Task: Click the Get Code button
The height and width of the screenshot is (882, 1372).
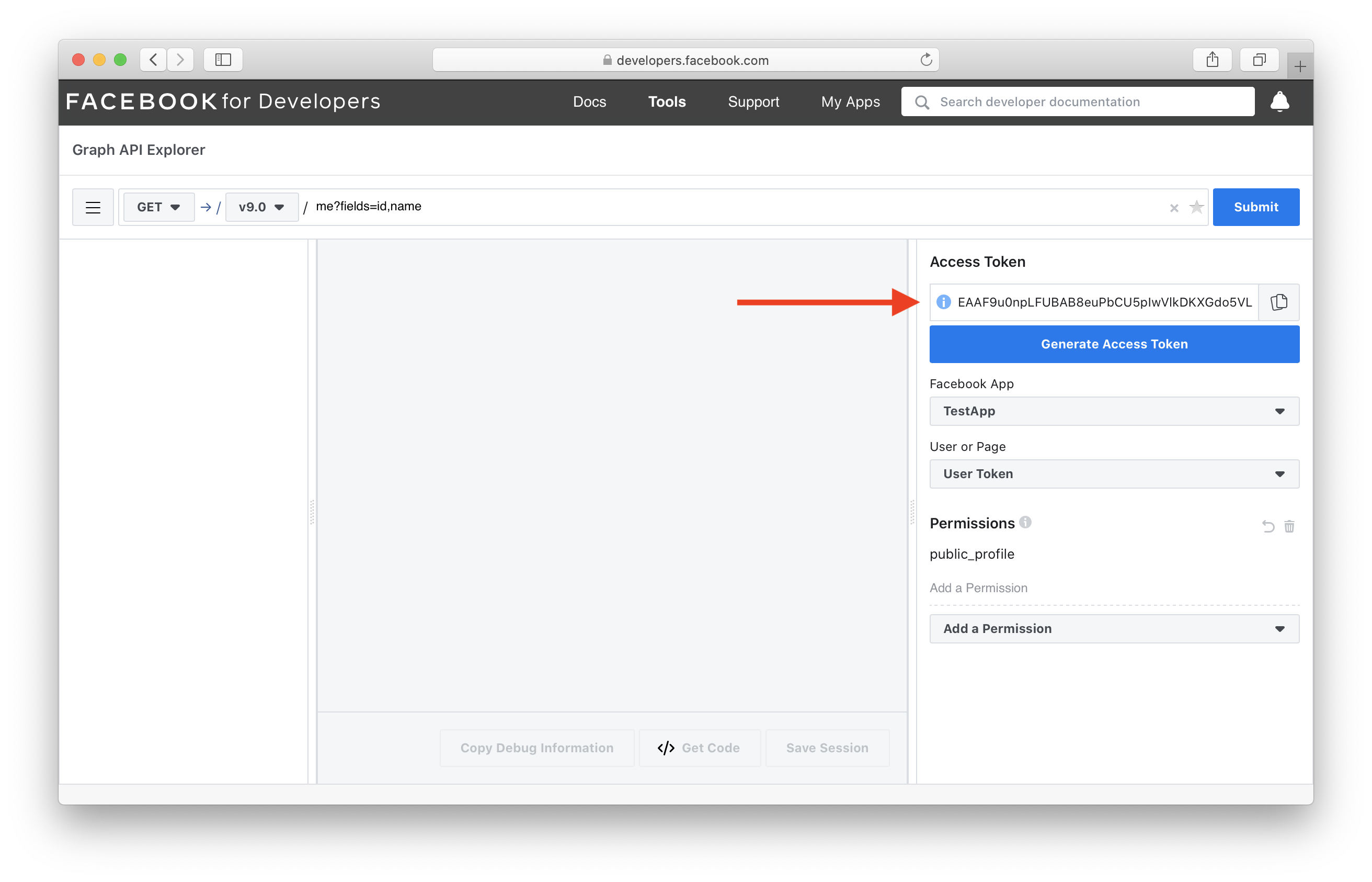Action: click(700, 748)
